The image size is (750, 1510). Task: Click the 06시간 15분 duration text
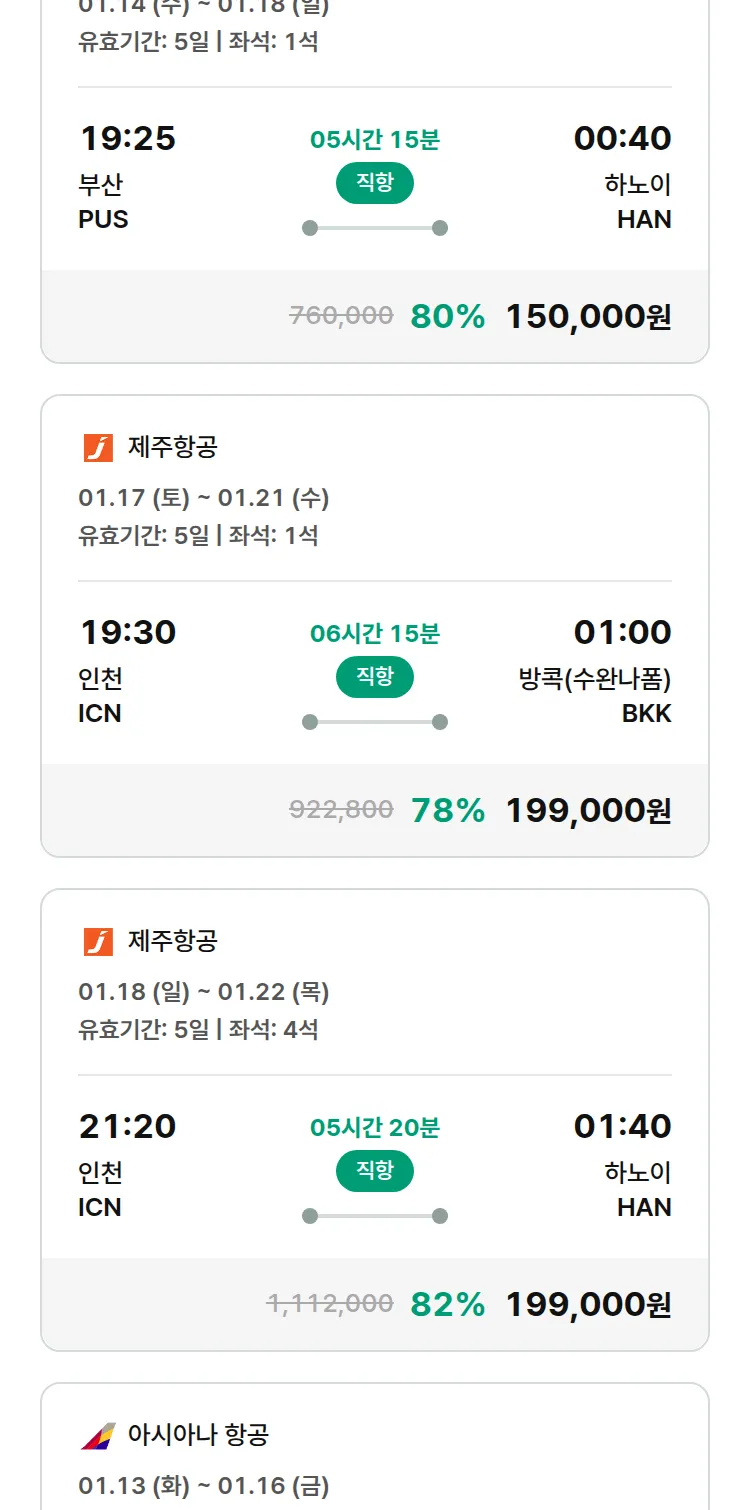coord(374,632)
